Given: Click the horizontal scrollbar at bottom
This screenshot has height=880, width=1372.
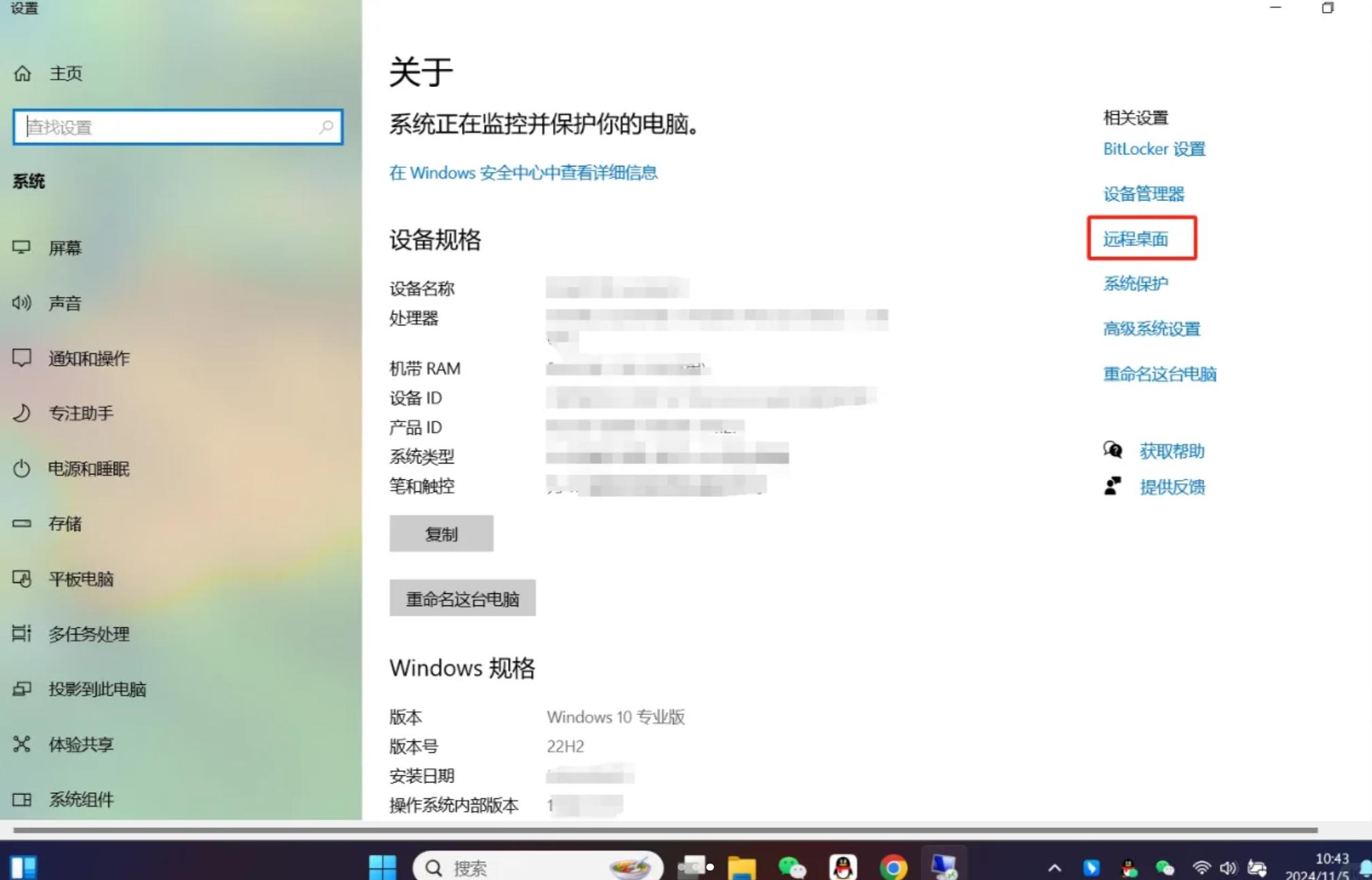Looking at the screenshot, I should 665,830.
